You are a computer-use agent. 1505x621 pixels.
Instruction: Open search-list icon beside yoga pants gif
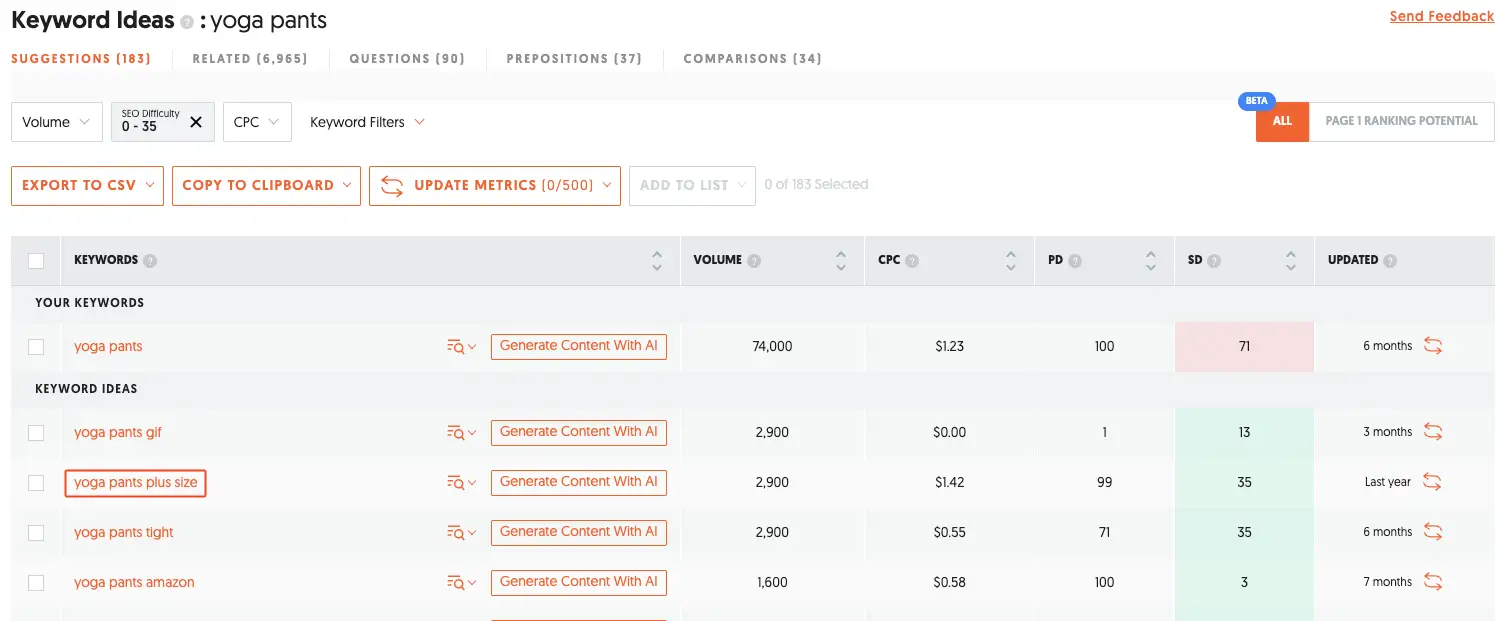[461, 432]
